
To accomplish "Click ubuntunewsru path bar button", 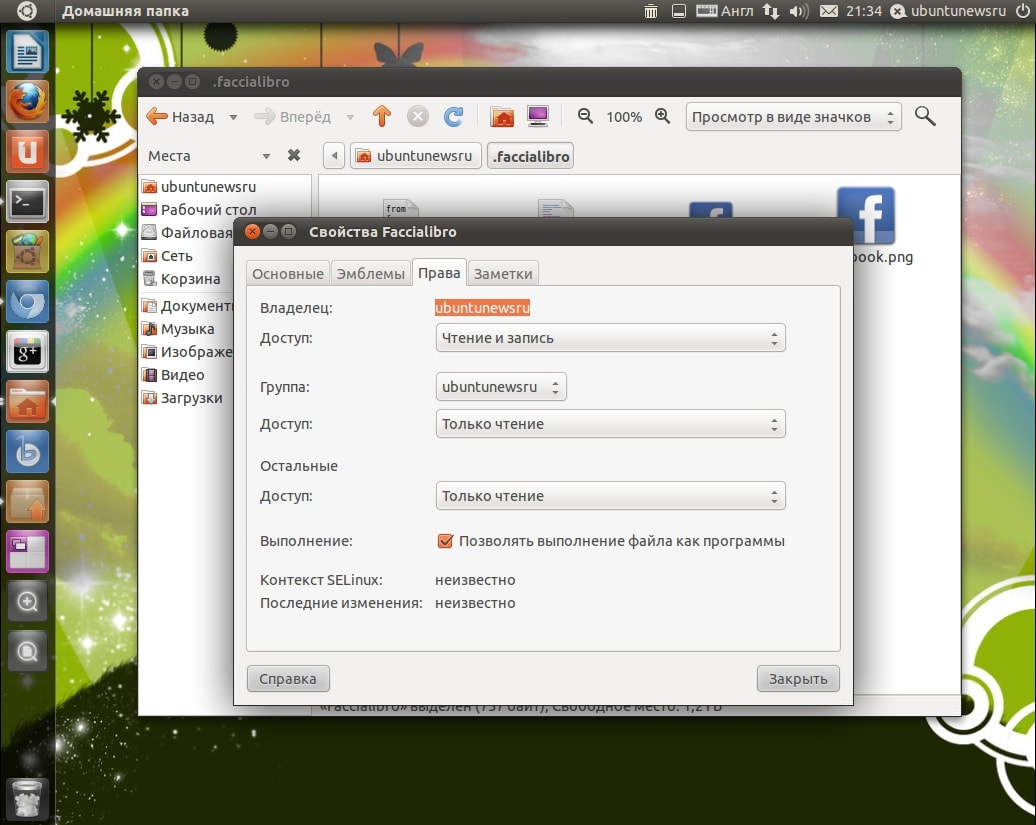I will 416,156.
